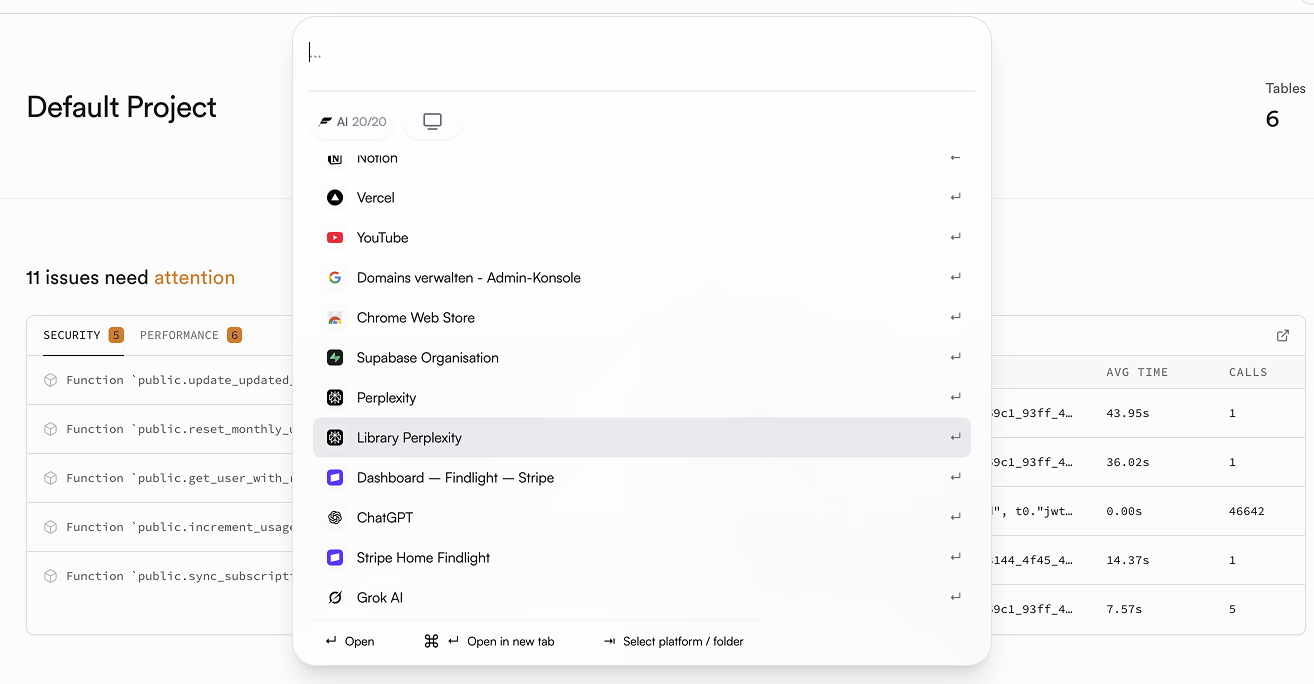The image size is (1314, 684).
Task: Open ChatGPT via its icon
Action: [x=335, y=517]
